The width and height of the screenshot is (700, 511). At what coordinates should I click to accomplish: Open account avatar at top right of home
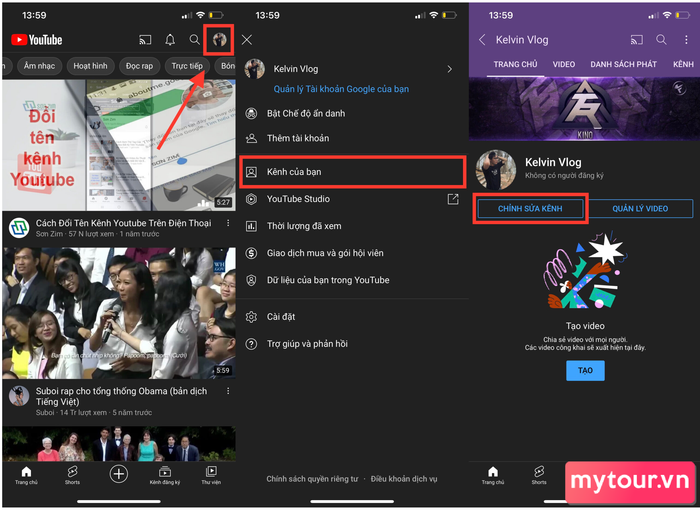219,40
